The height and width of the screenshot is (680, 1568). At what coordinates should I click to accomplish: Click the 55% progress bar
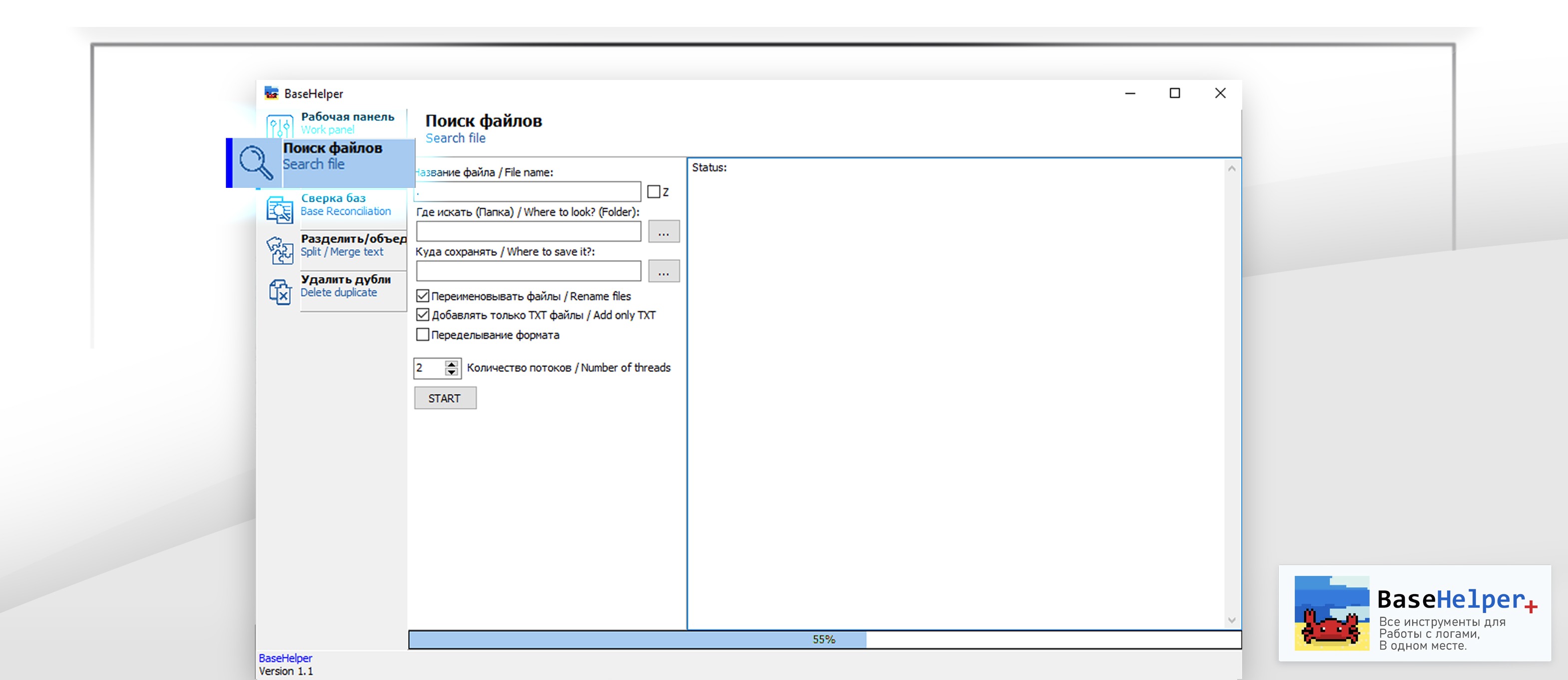(823, 639)
